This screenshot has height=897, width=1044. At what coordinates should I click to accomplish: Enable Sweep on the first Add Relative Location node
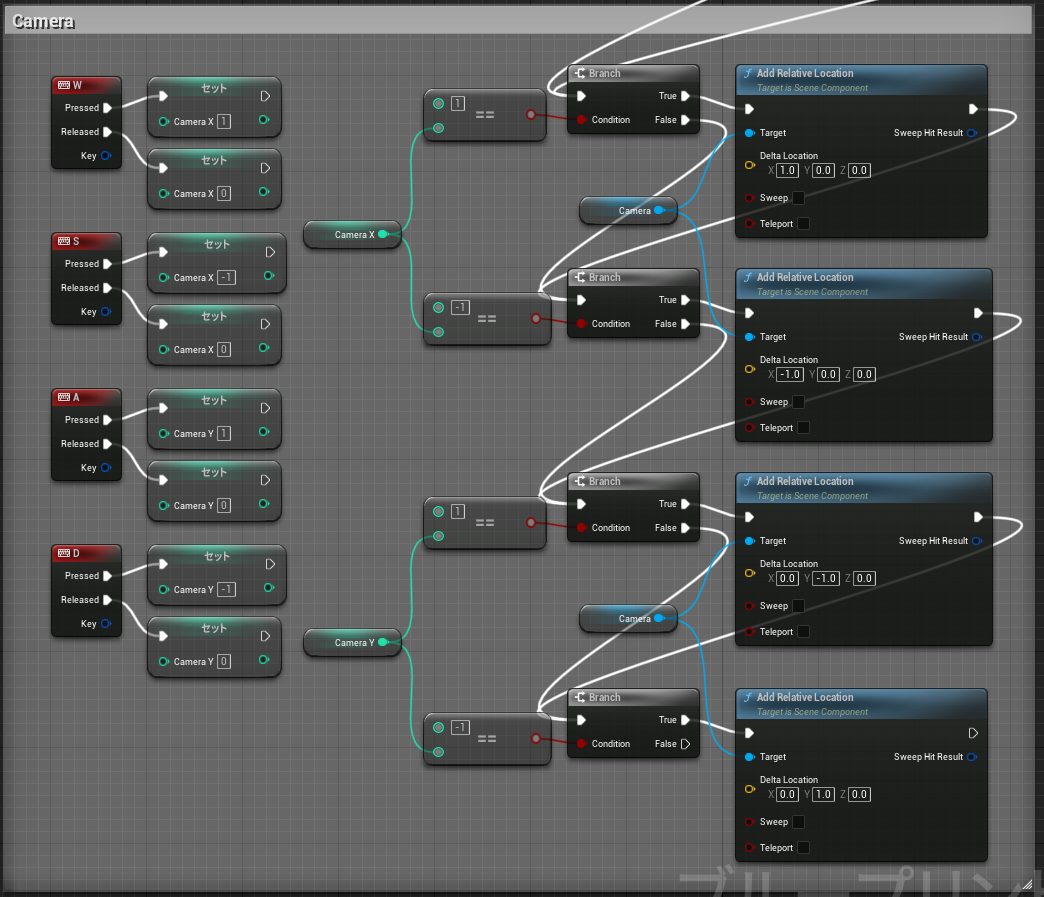click(x=797, y=198)
